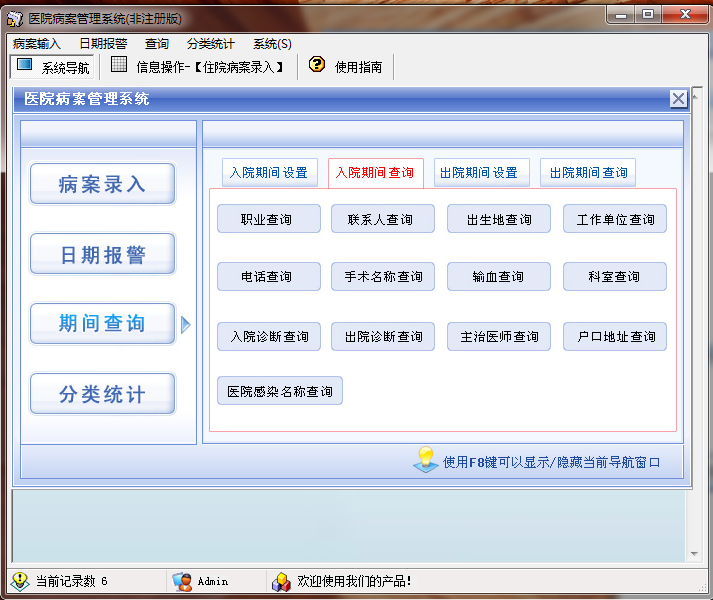Open the 使用指南 guide
Screen dimensions: 713x600
coord(346,67)
